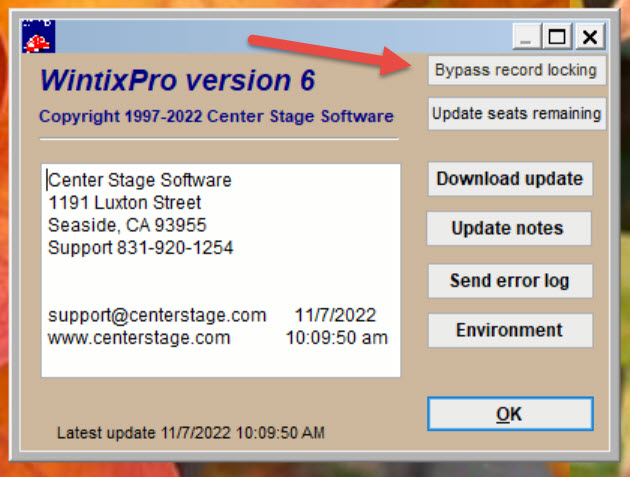Click the Copyright 1997-2022 Center Stage text
This screenshot has width=630, height=477.
pyautogui.click(x=216, y=117)
